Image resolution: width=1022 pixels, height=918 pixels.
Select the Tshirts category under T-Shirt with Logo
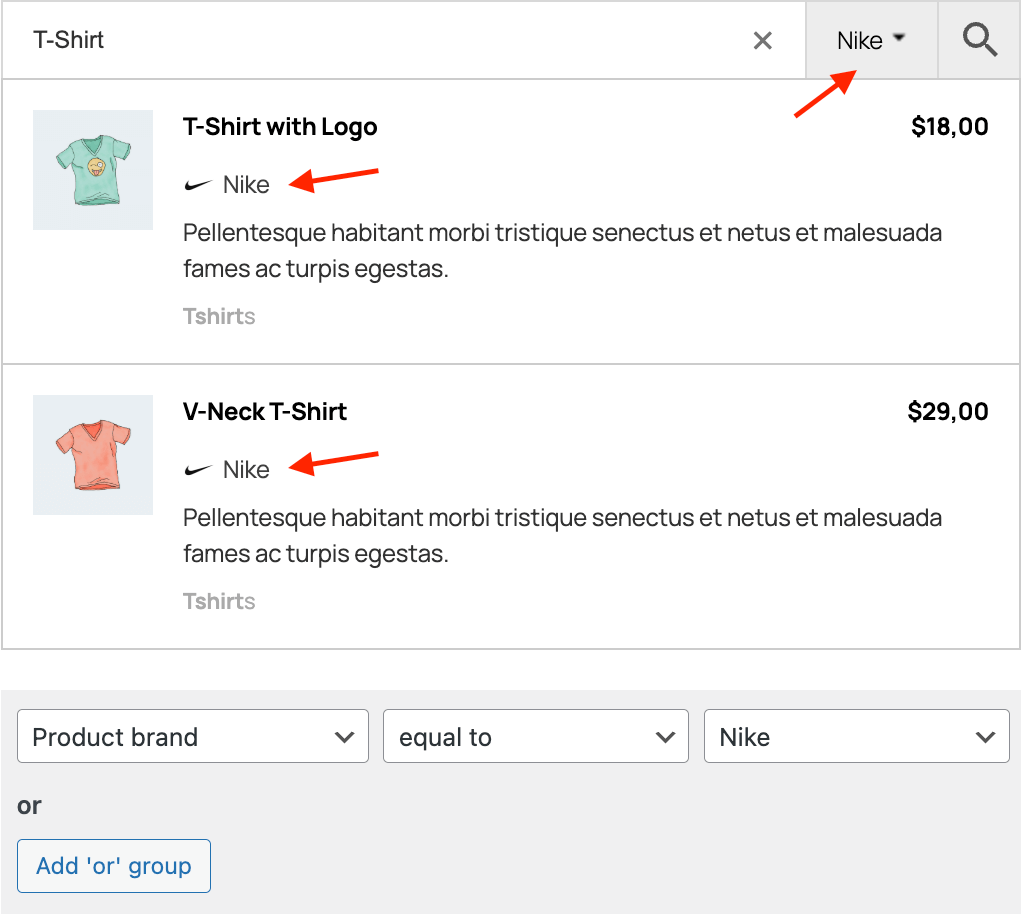[x=219, y=316]
